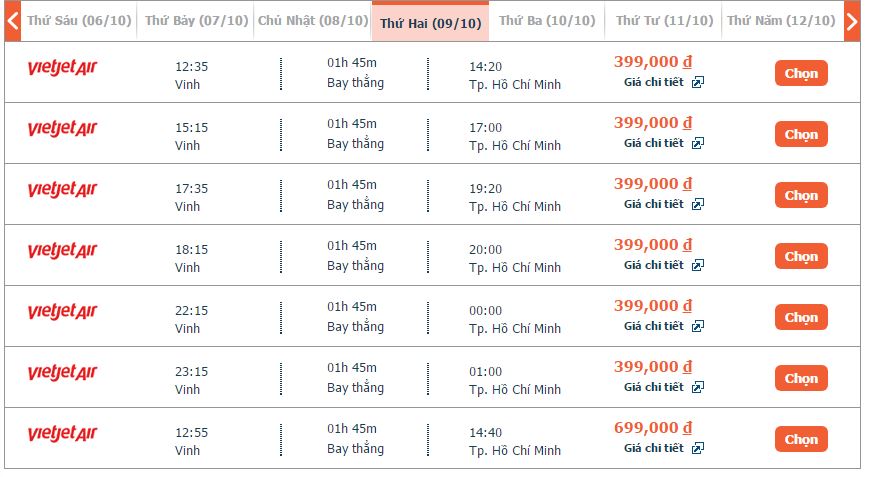Open price detail icon for 18:15 flight
The image size is (870, 477).
(698, 266)
